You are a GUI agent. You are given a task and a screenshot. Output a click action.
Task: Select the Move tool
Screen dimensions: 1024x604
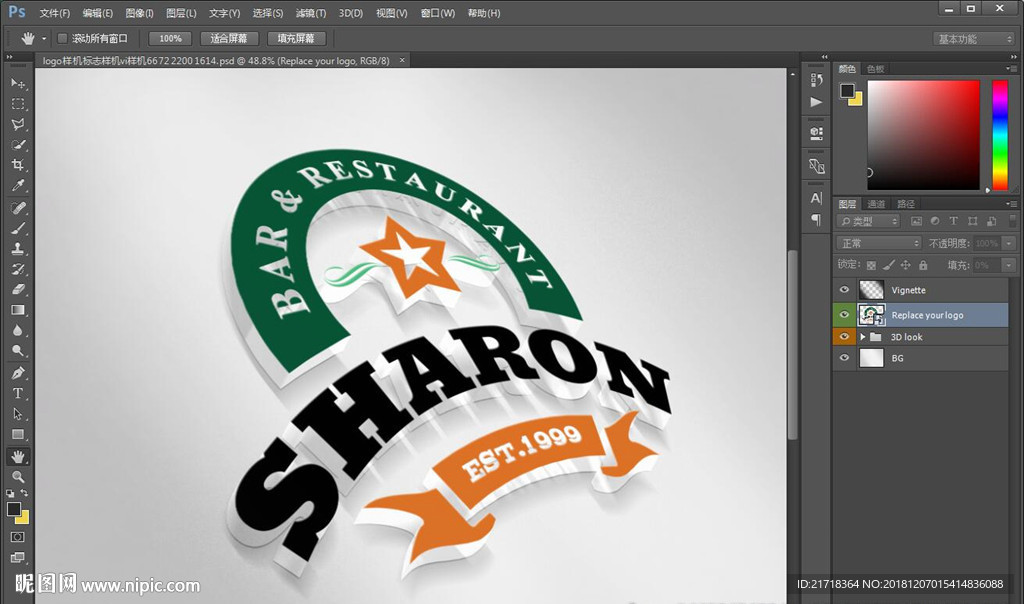click(18, 83)
